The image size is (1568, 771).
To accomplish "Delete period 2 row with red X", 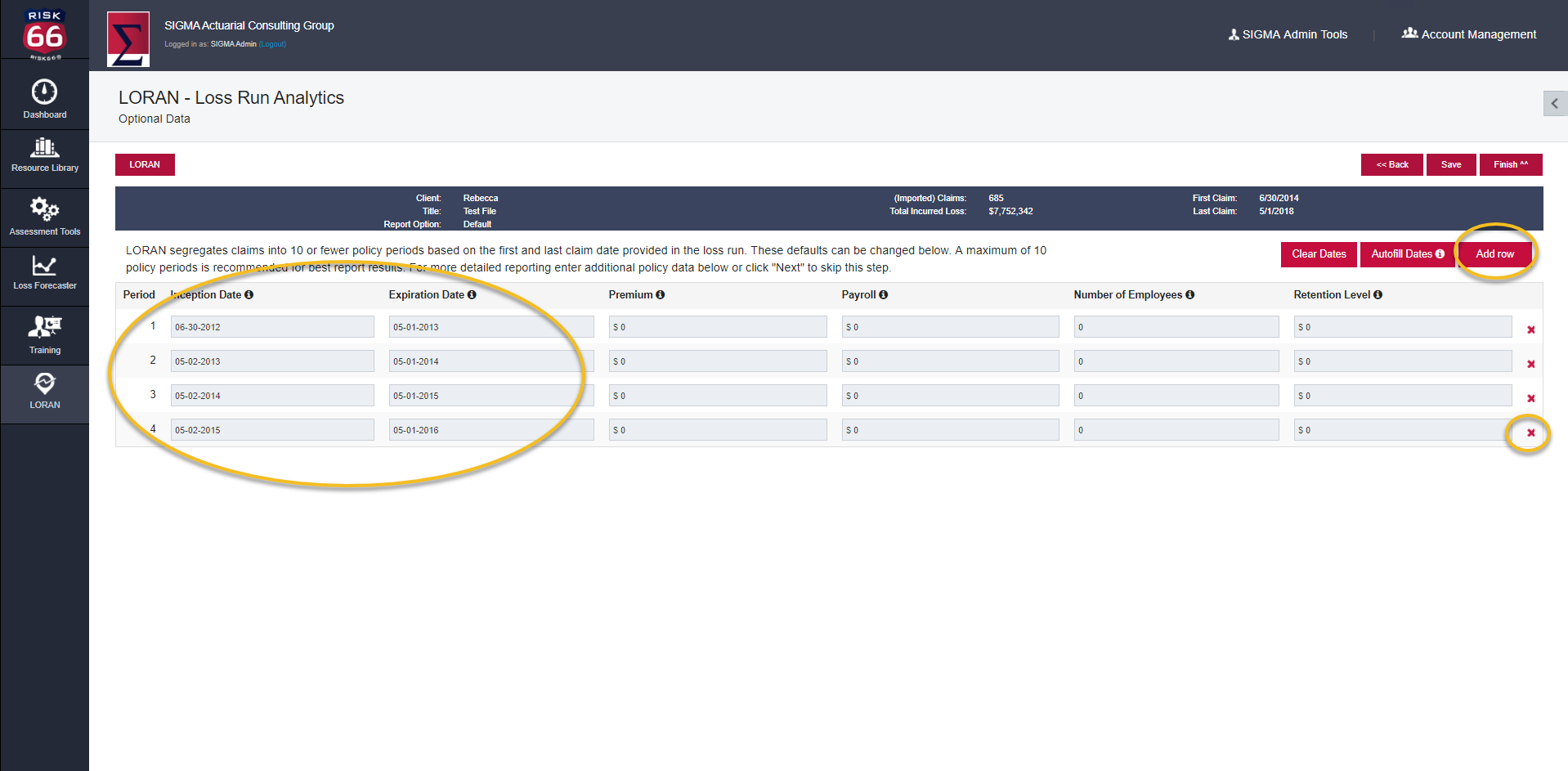I will [1531, 365].
